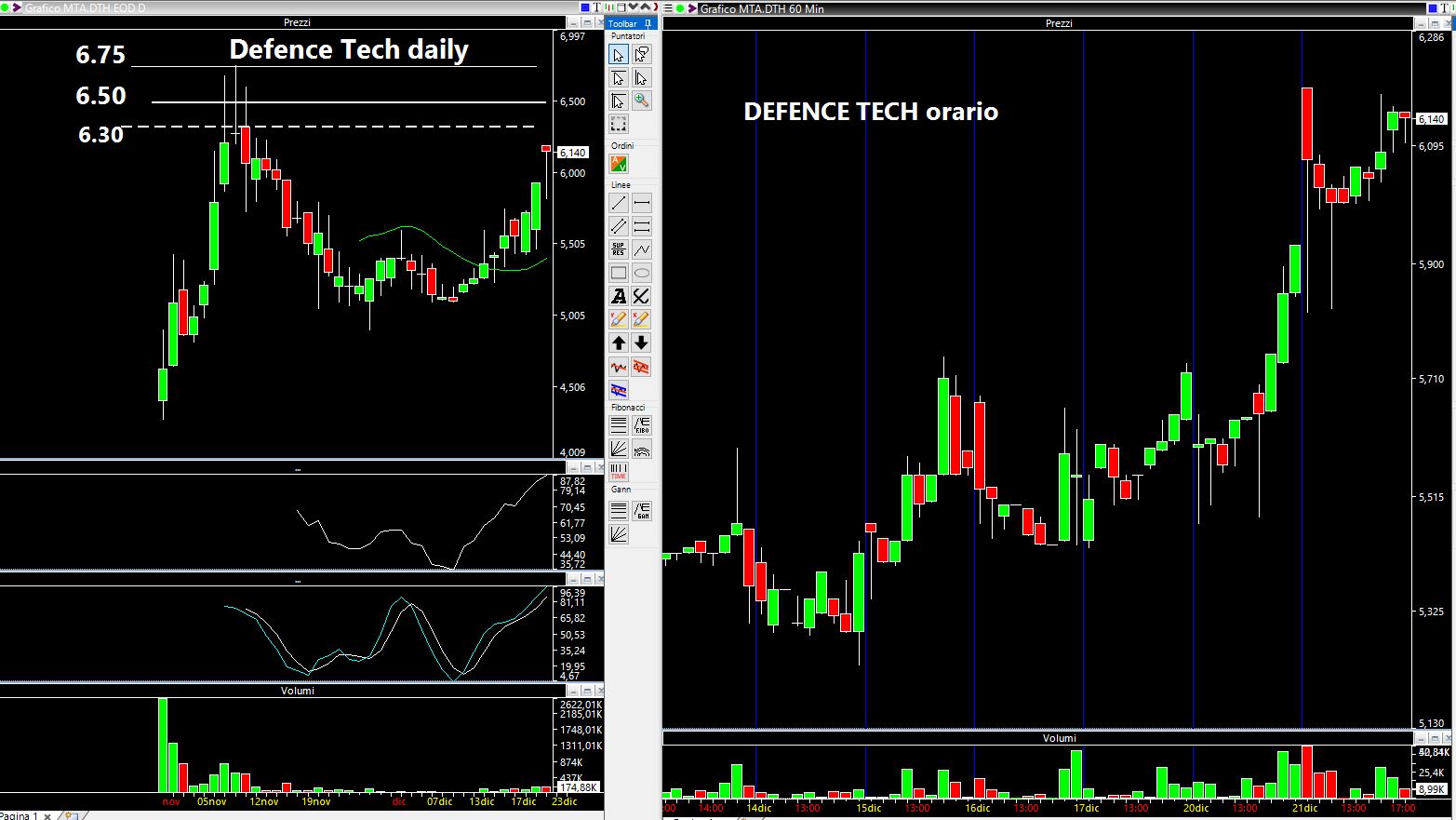
Task: Click the 6.50 resistance level label
Action: point(100,96)
